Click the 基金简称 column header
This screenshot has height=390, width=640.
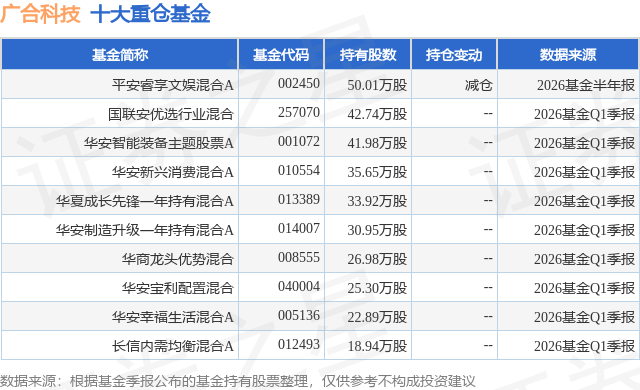(120, 55)
